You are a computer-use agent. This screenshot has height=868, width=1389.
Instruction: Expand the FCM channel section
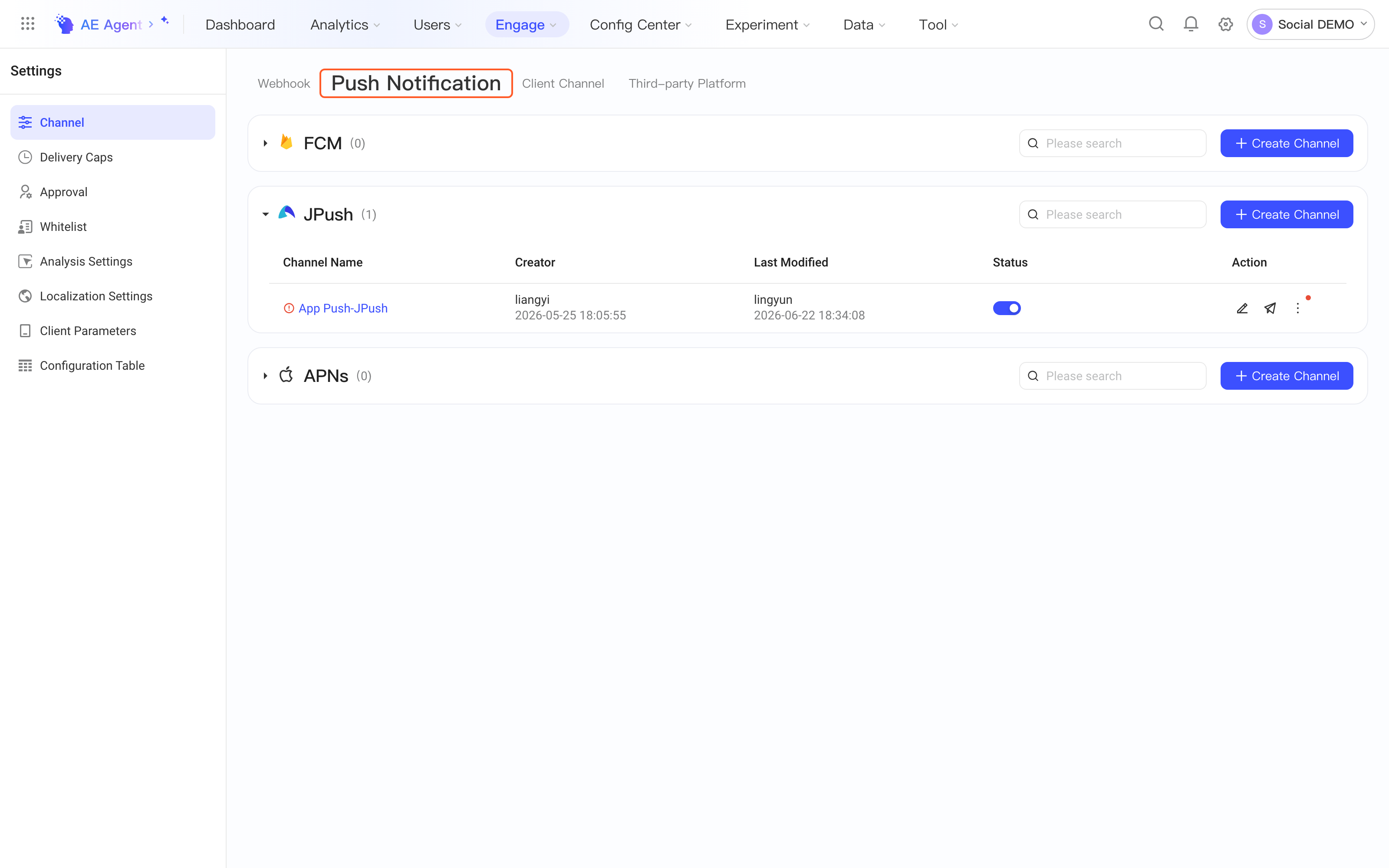(265, 143)
